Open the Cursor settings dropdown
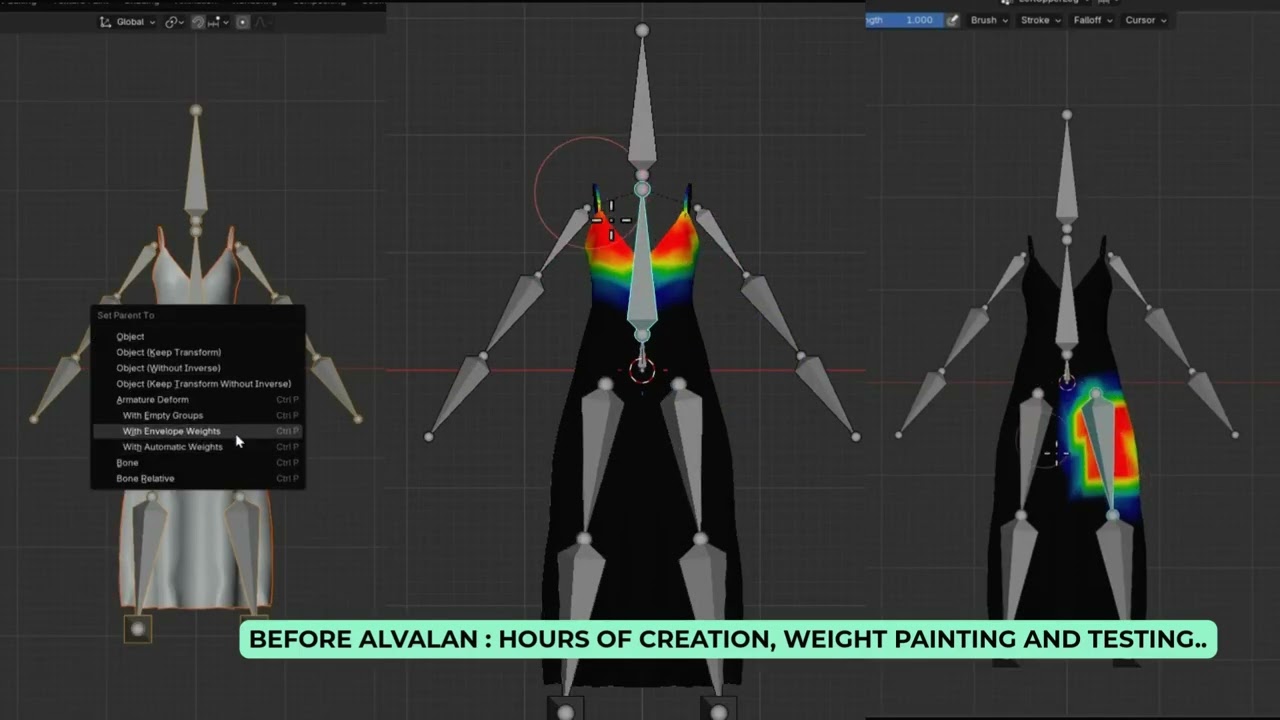 1145,20
